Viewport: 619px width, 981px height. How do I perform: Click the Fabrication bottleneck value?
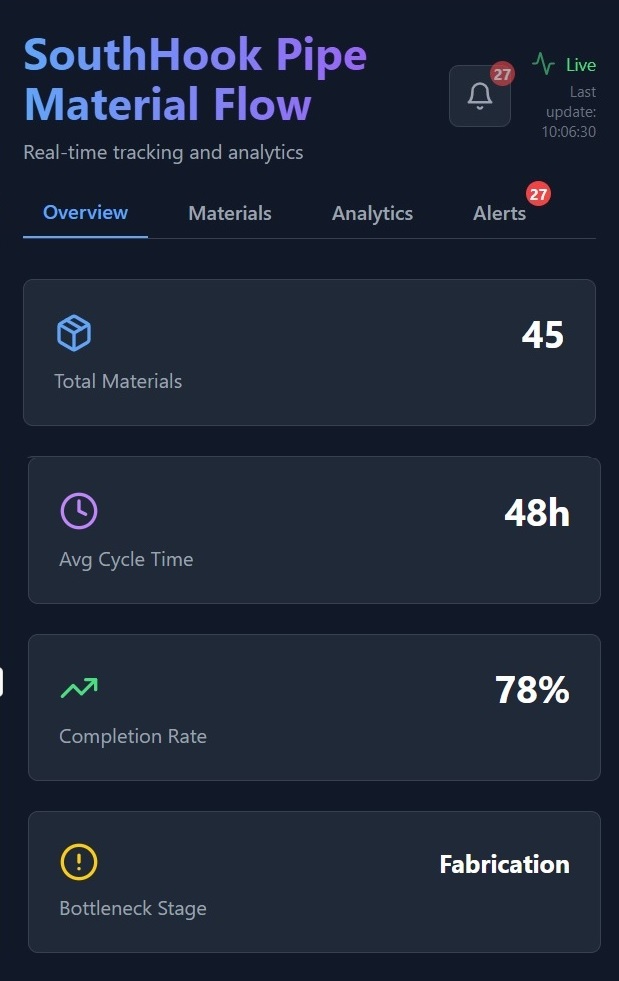click(504, 865)
